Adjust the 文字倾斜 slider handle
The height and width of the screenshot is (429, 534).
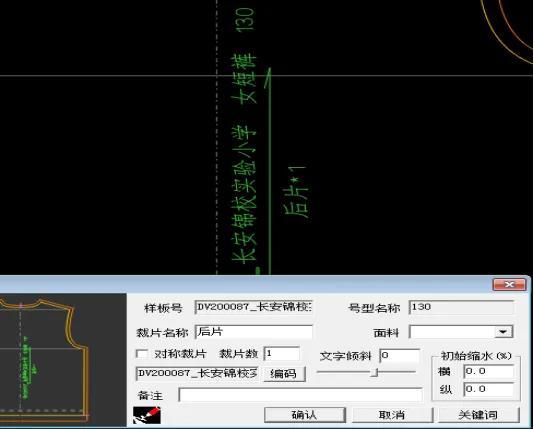tap(374, 372)
